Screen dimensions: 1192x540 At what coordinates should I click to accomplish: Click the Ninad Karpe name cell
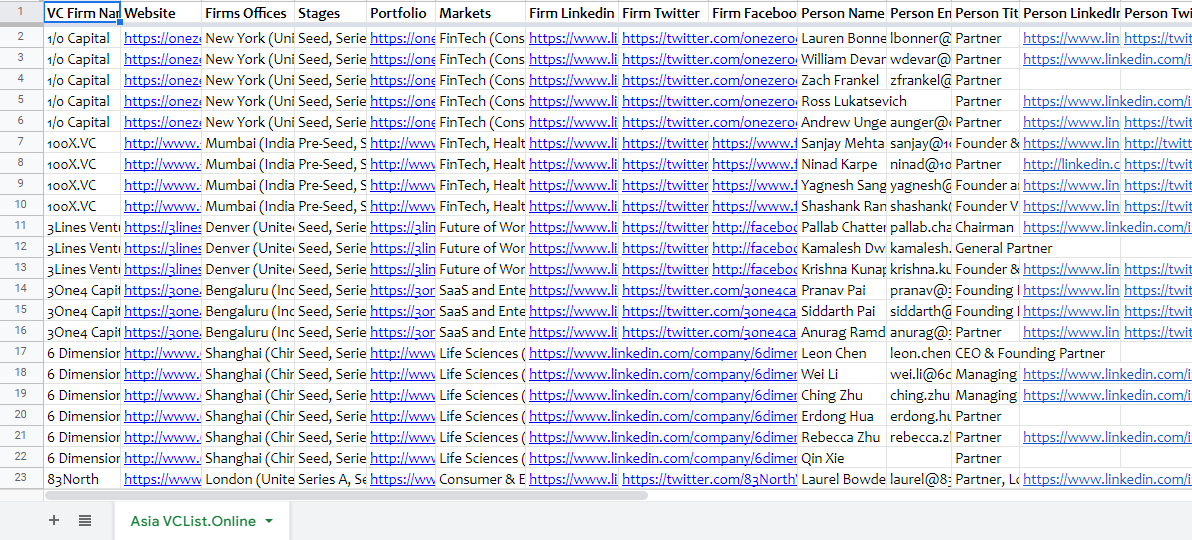tap(842, 164)
